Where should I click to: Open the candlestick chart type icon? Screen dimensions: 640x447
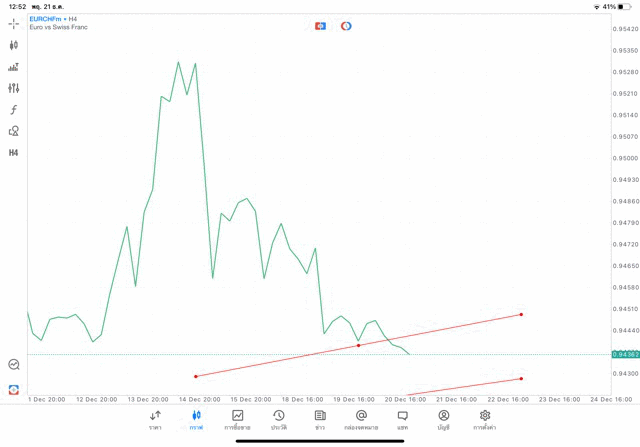pos(14,45)
